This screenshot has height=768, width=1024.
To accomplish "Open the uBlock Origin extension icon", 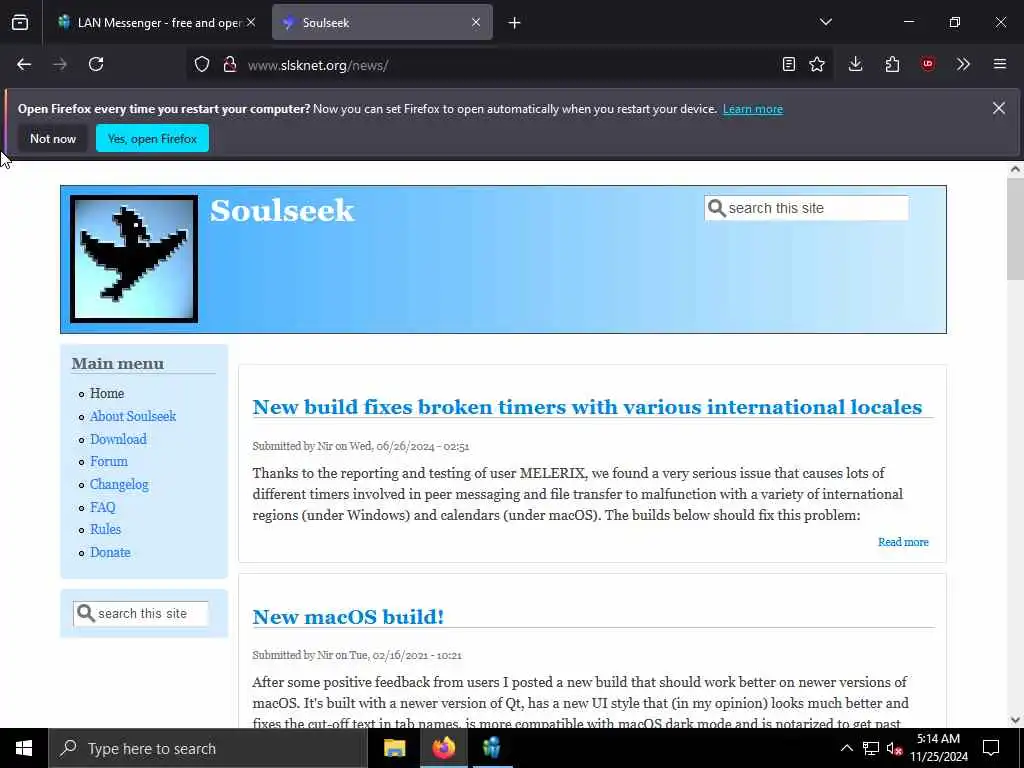I will click(x=928, y=64).
